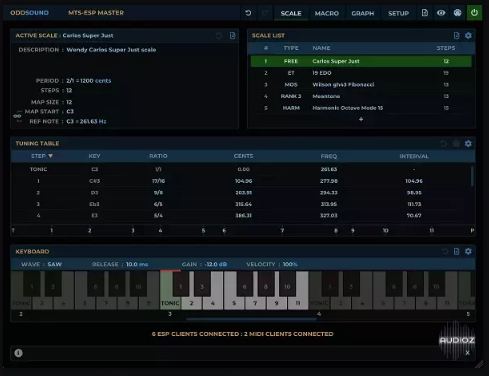Toggle the green power button
Viewport: 489px width, 376px height.
click(x=474, y=13)
